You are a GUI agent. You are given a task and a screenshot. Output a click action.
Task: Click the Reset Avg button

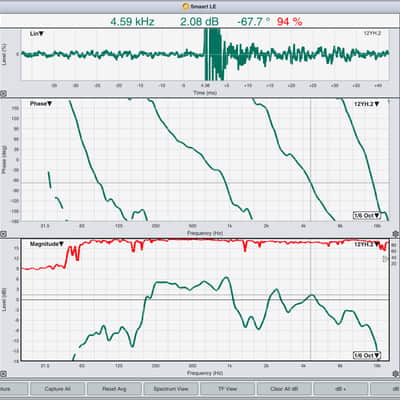(x=114, y=389)
